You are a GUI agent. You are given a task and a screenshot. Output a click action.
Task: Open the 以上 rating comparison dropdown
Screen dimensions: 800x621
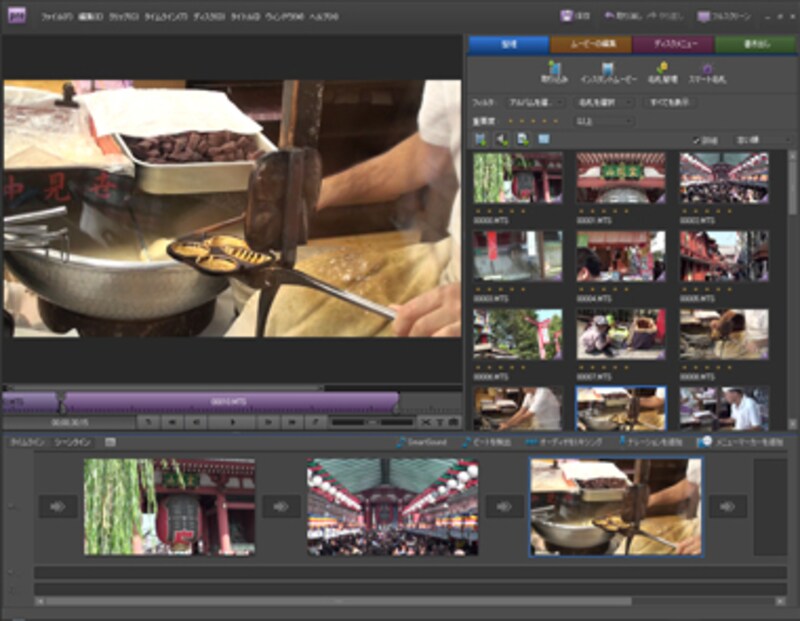pos(605,120)
